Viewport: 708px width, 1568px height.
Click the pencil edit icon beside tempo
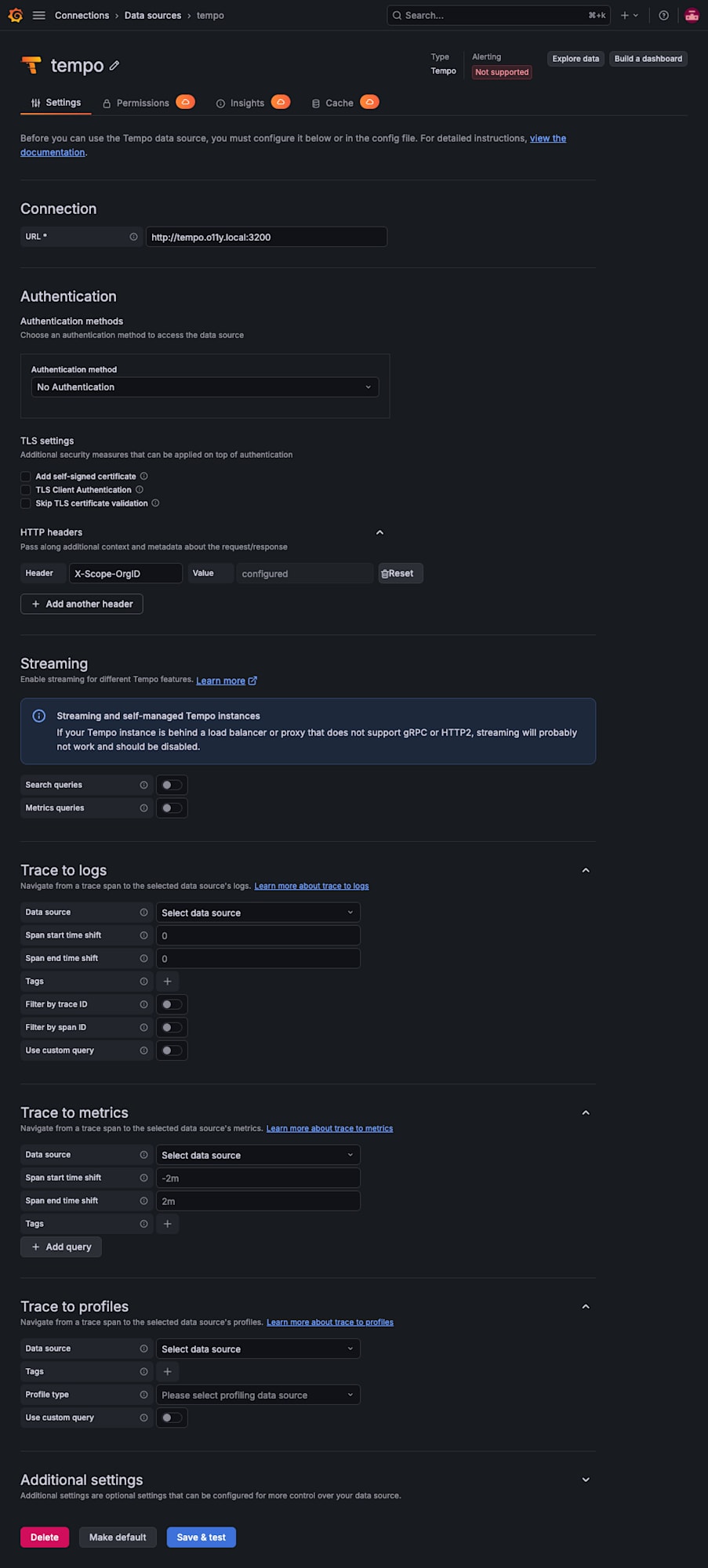click(114, 66)
